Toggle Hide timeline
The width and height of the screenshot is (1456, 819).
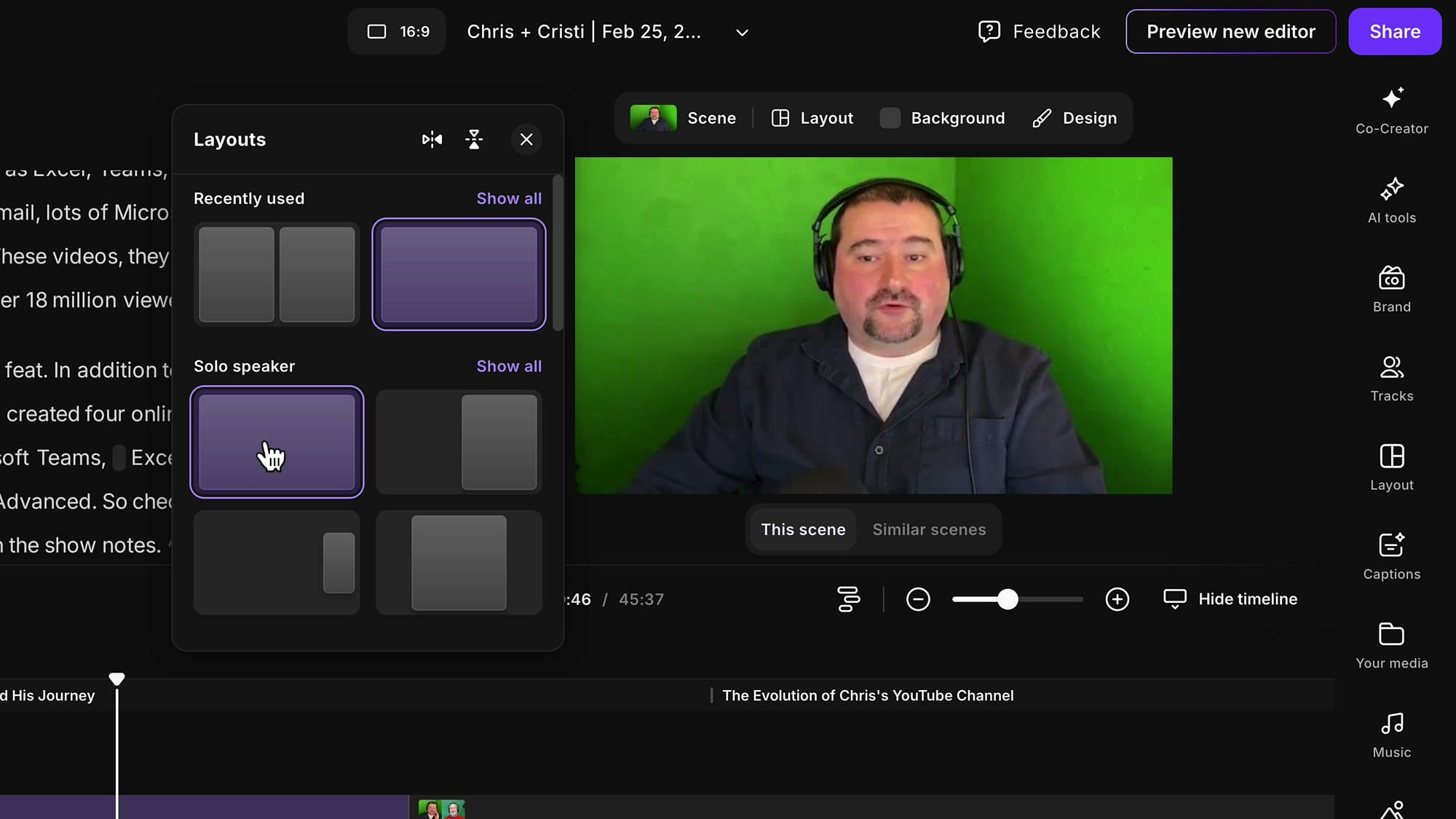pyautogui.click(x=1230, y=599)
